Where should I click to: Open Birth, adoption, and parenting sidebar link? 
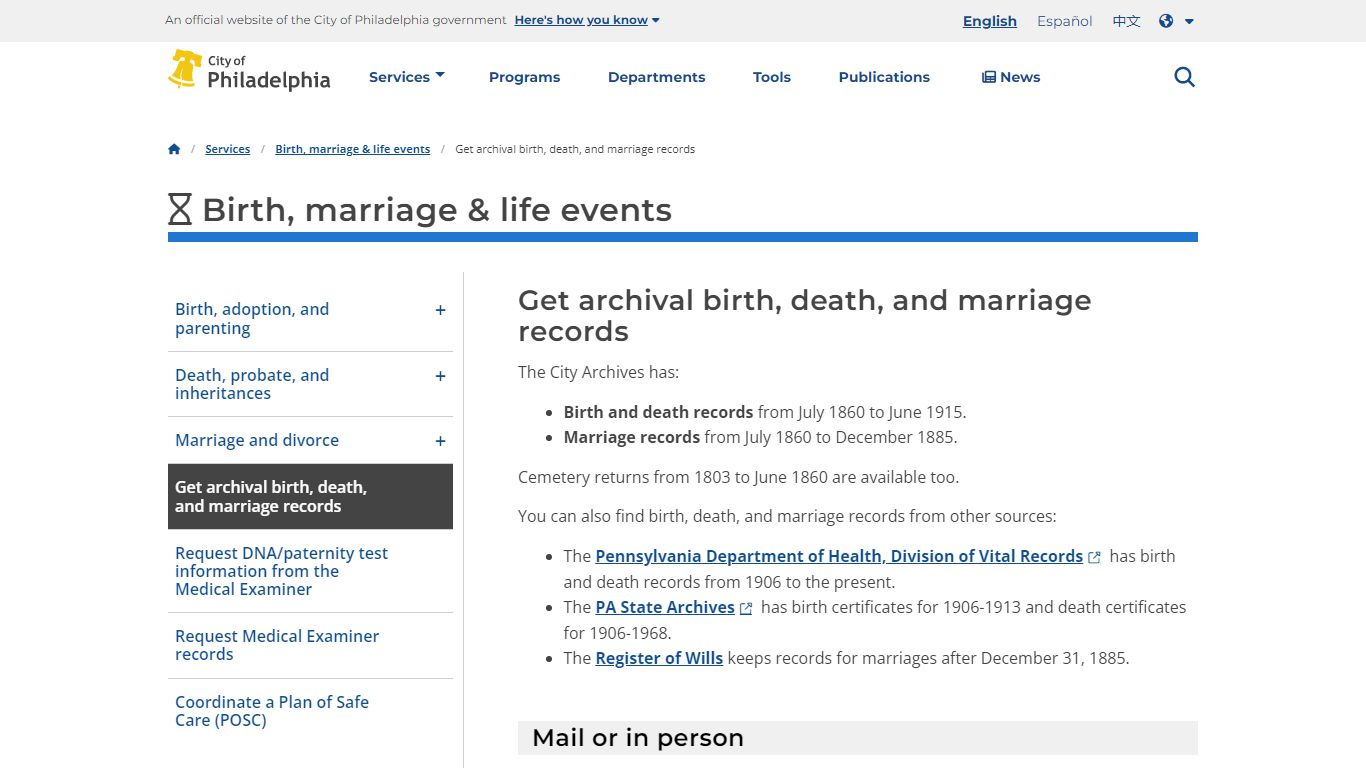coord(252,319)
